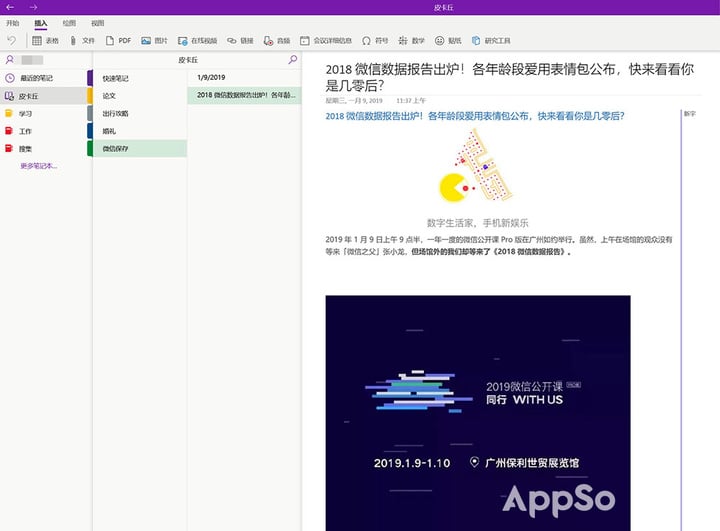Insert meeting details (会议详细信息)
Image resolution: width=720 pixels, height=531 pixels.
[x=326, y=40]
